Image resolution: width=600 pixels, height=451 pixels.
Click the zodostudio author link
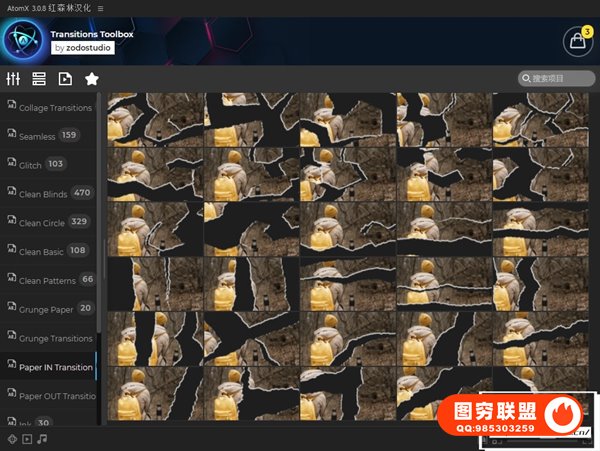82,47
